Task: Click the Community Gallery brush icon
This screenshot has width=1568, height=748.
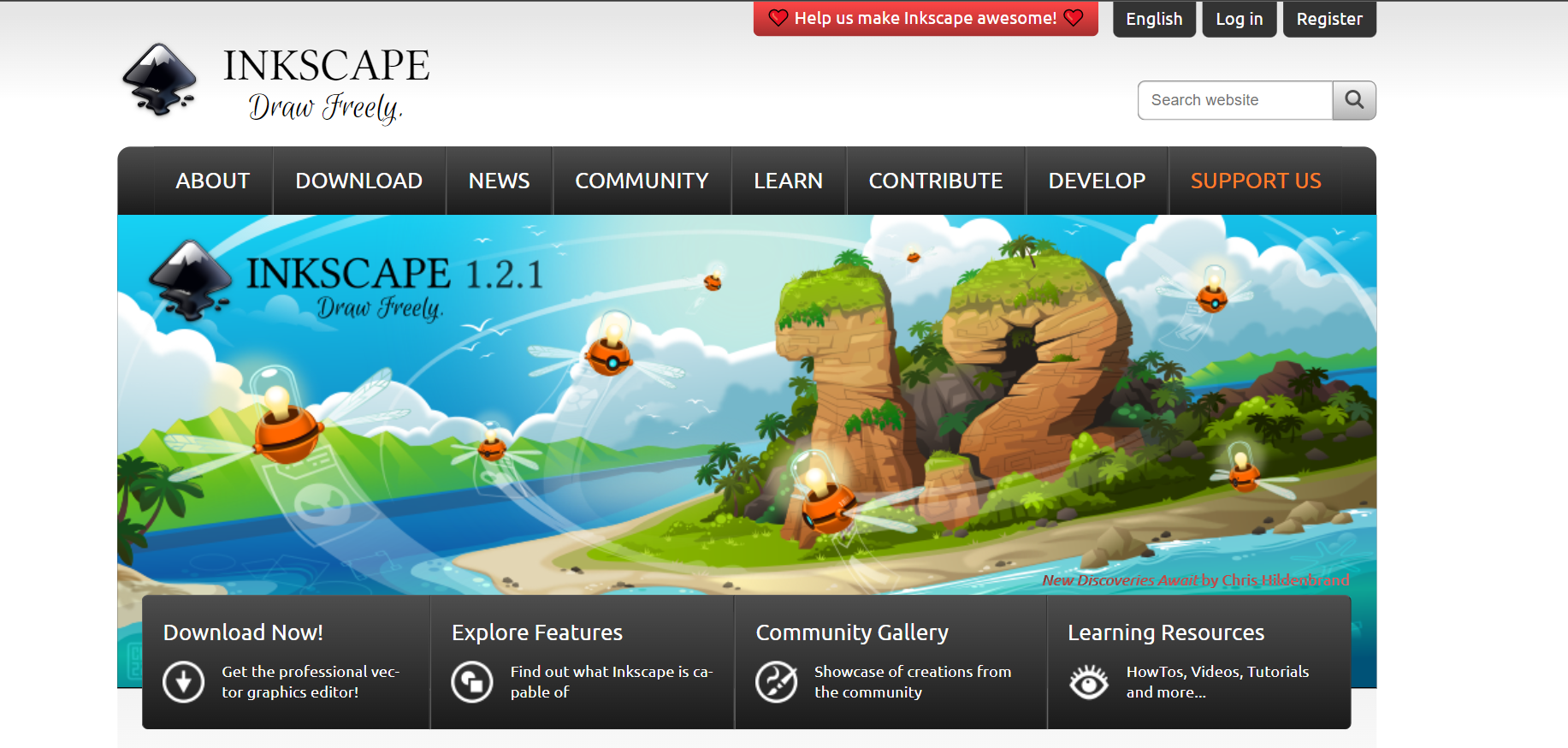Action: [x=776, y=682]
